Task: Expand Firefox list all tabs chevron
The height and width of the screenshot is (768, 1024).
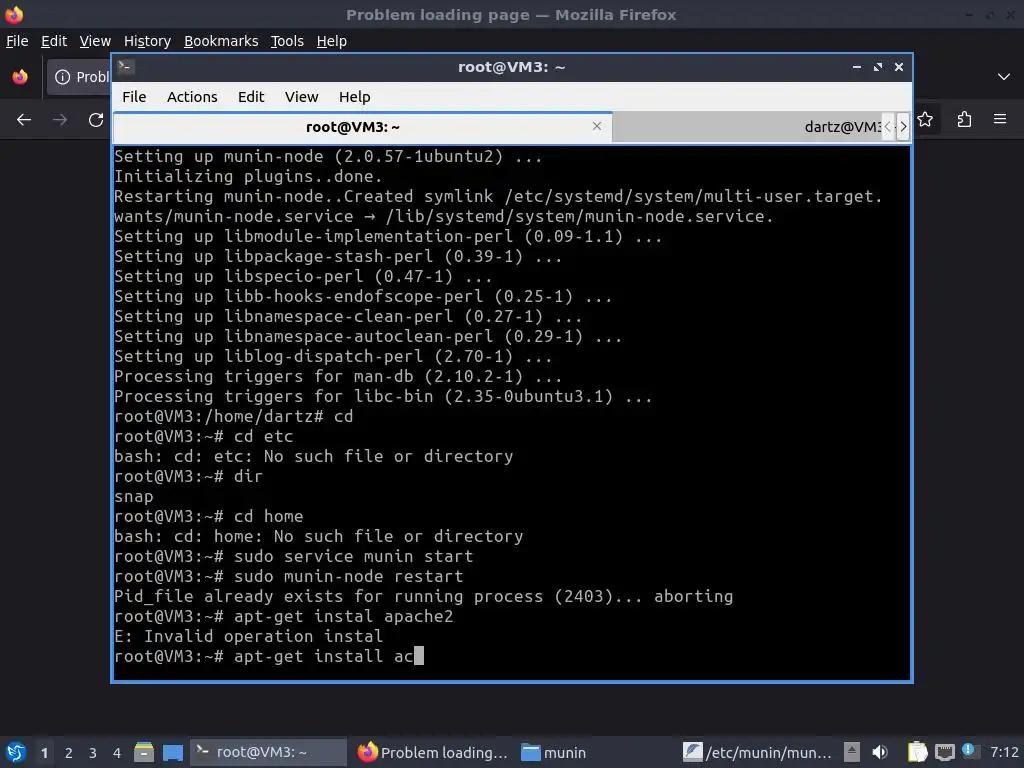Action: [x=1004, y=77]
